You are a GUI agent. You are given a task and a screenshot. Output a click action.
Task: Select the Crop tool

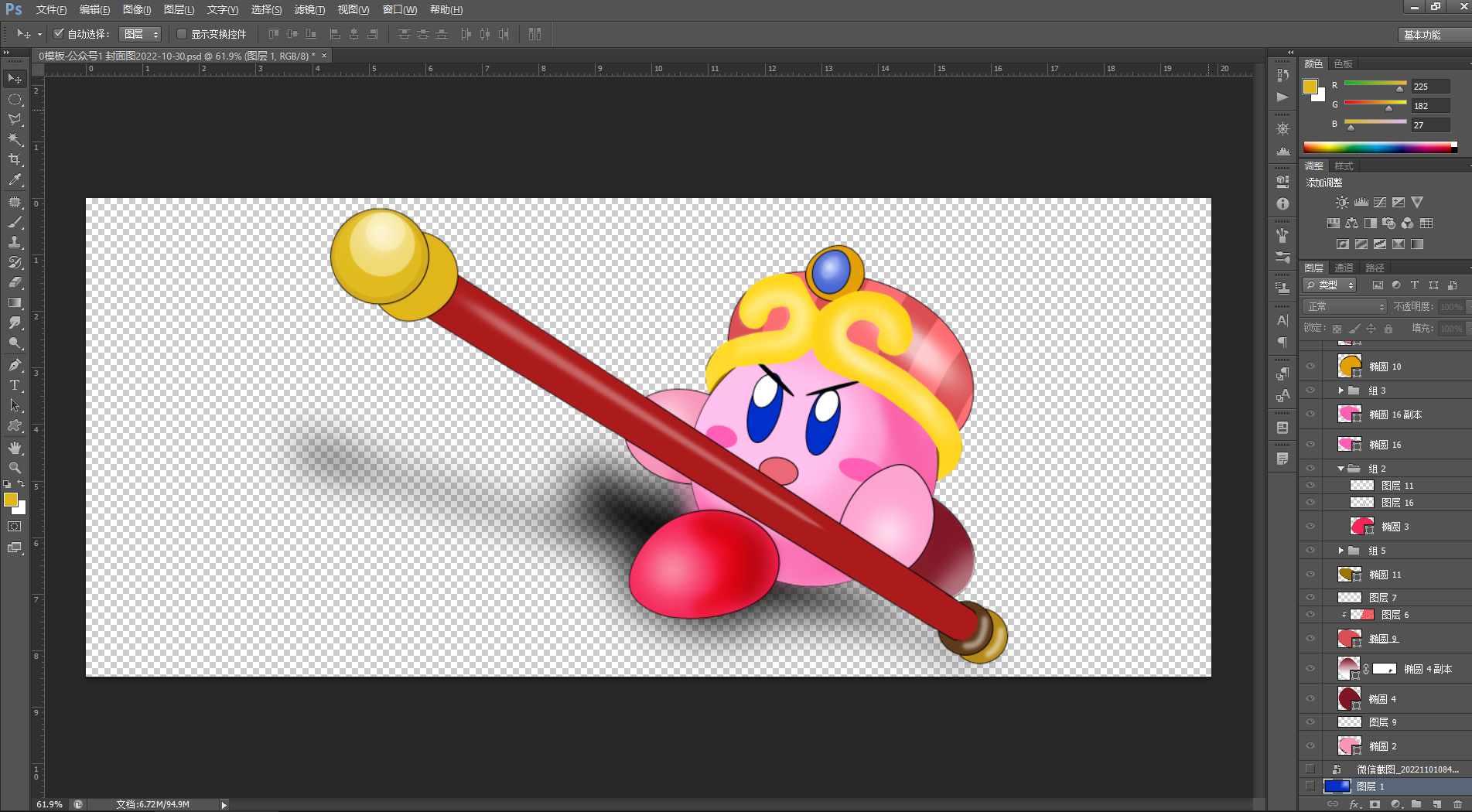tap(15, 160)
